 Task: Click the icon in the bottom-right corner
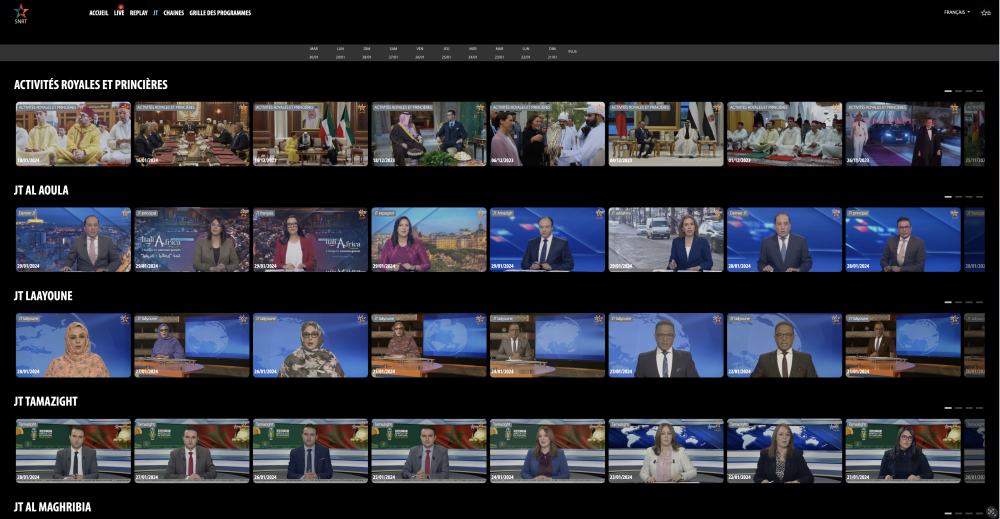(991, 511)
